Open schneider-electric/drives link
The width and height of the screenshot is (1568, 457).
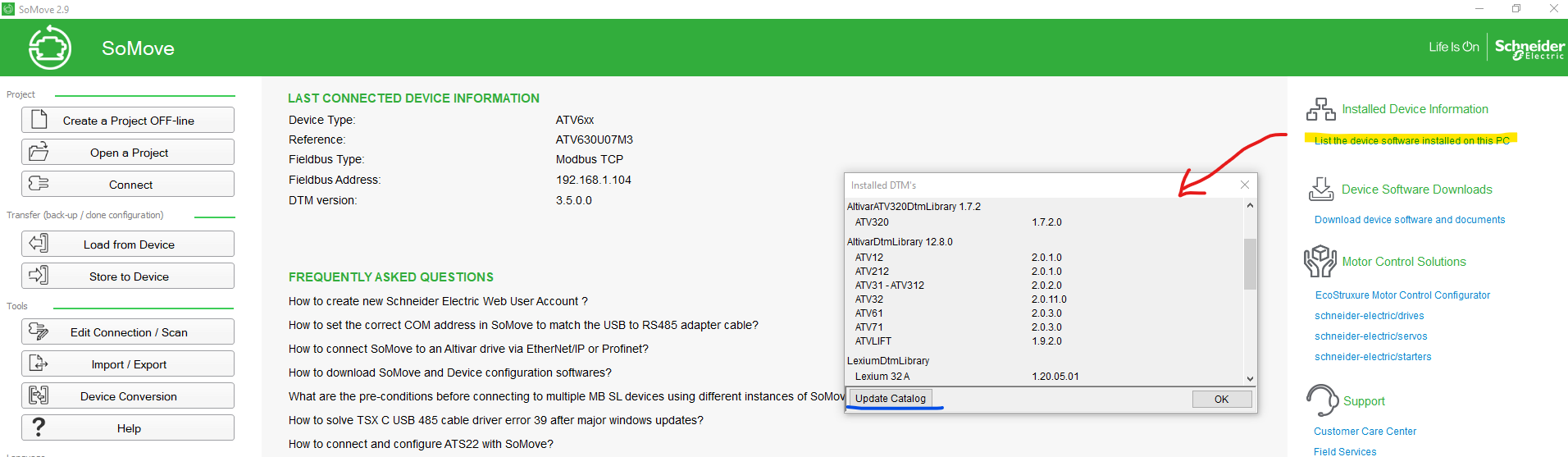pos(1369,316)
